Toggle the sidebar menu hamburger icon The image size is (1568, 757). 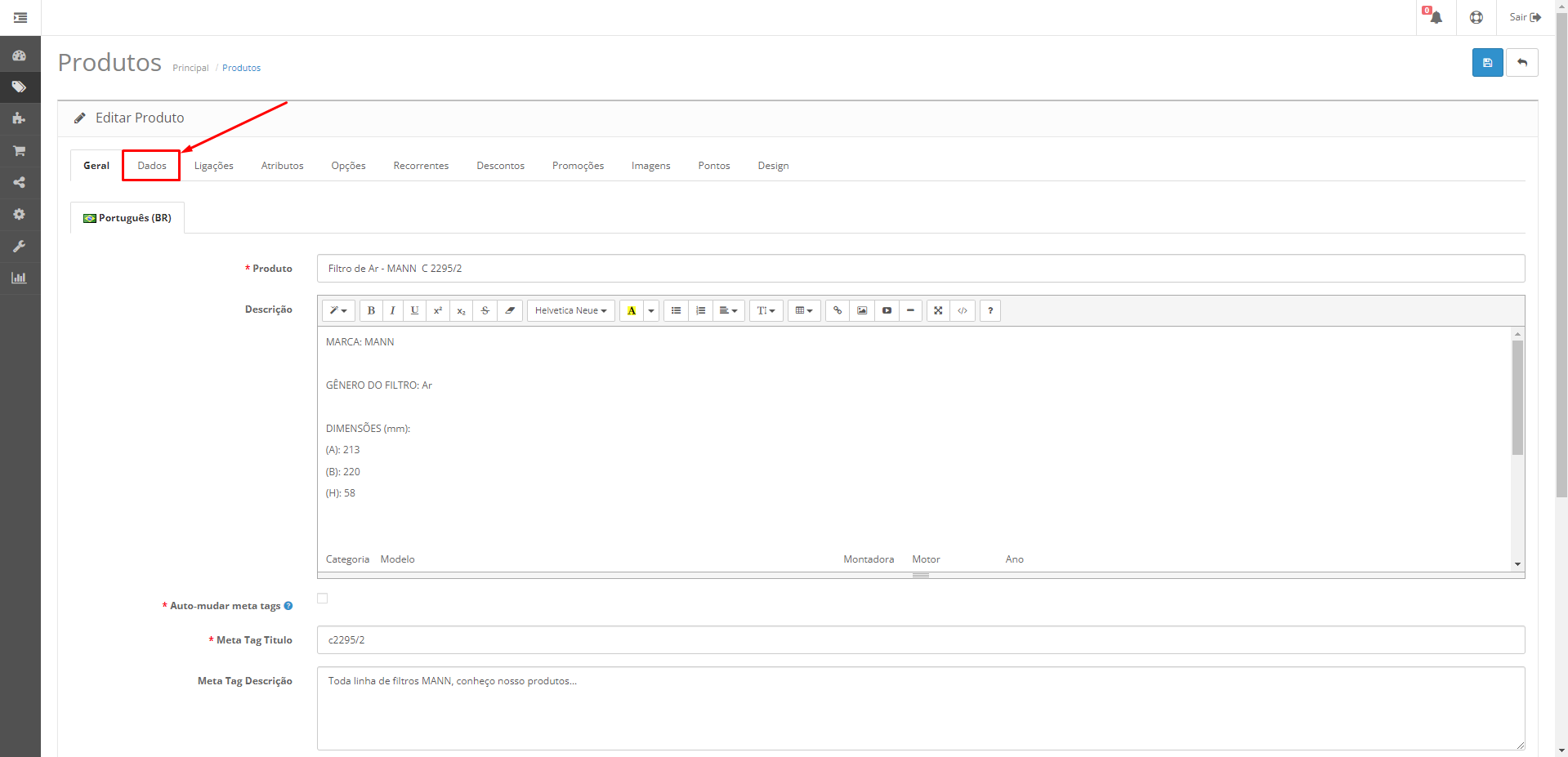pyautogui.click(x=20, y=17)
